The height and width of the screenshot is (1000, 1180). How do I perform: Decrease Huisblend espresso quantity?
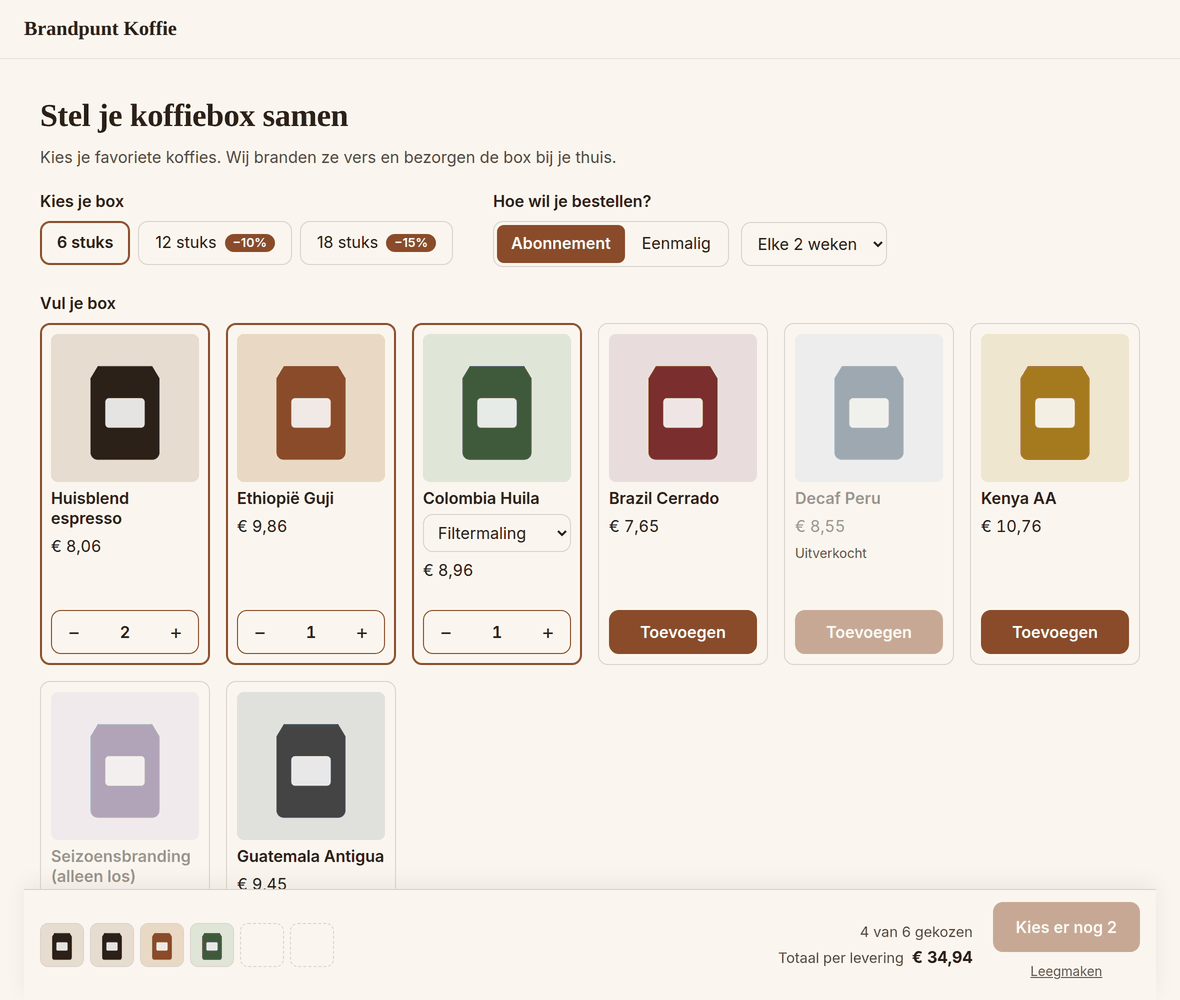[74, 633]
